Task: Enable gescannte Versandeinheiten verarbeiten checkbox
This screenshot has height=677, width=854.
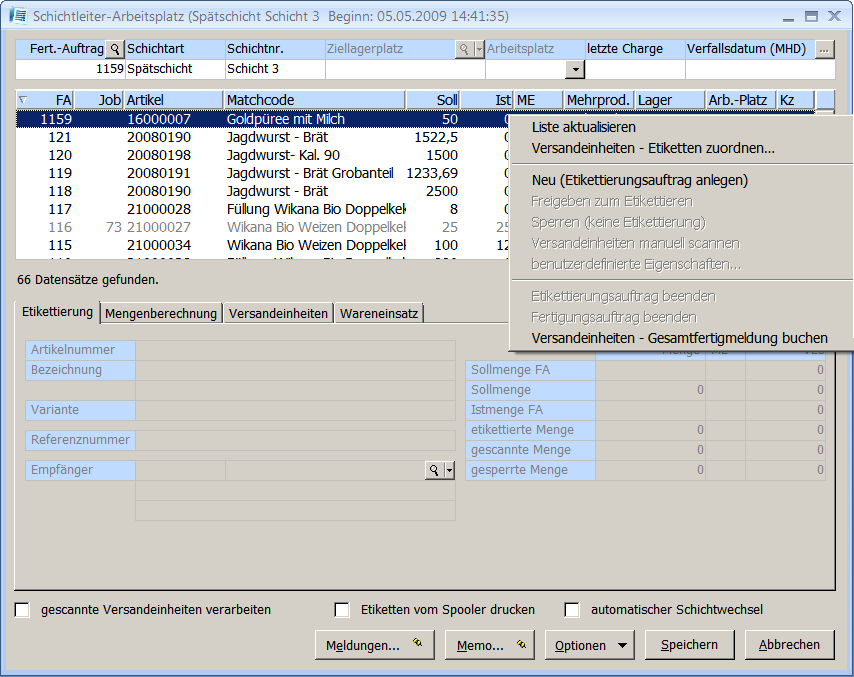Action: [23, 610]
